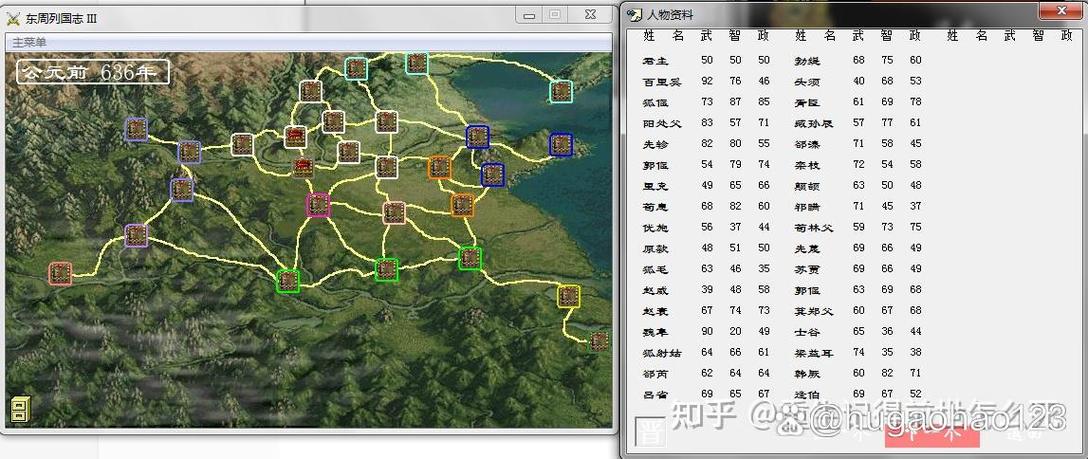1088x459 pixels.
Task: Click 魏犨's 武 value 90
Action: pos(707,331)
